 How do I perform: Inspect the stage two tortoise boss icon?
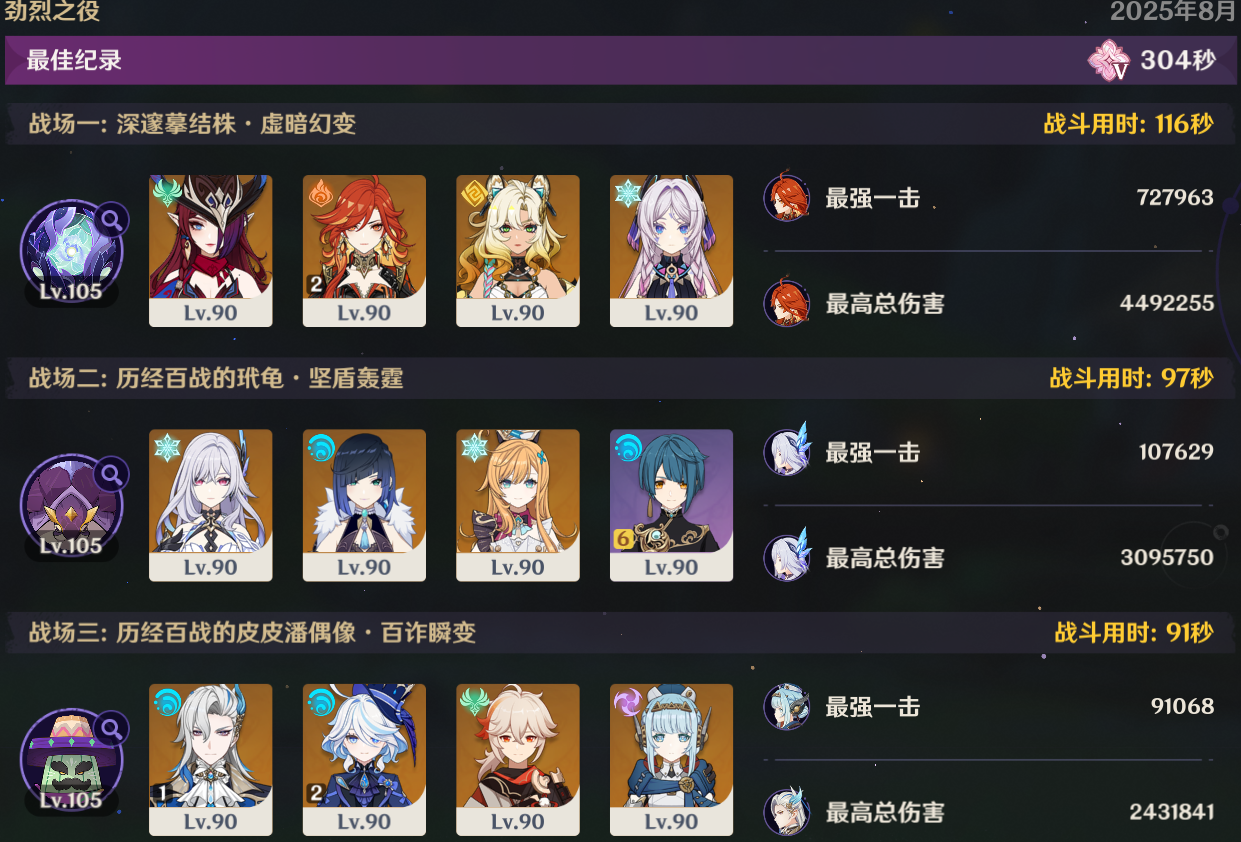pos(71,506)
